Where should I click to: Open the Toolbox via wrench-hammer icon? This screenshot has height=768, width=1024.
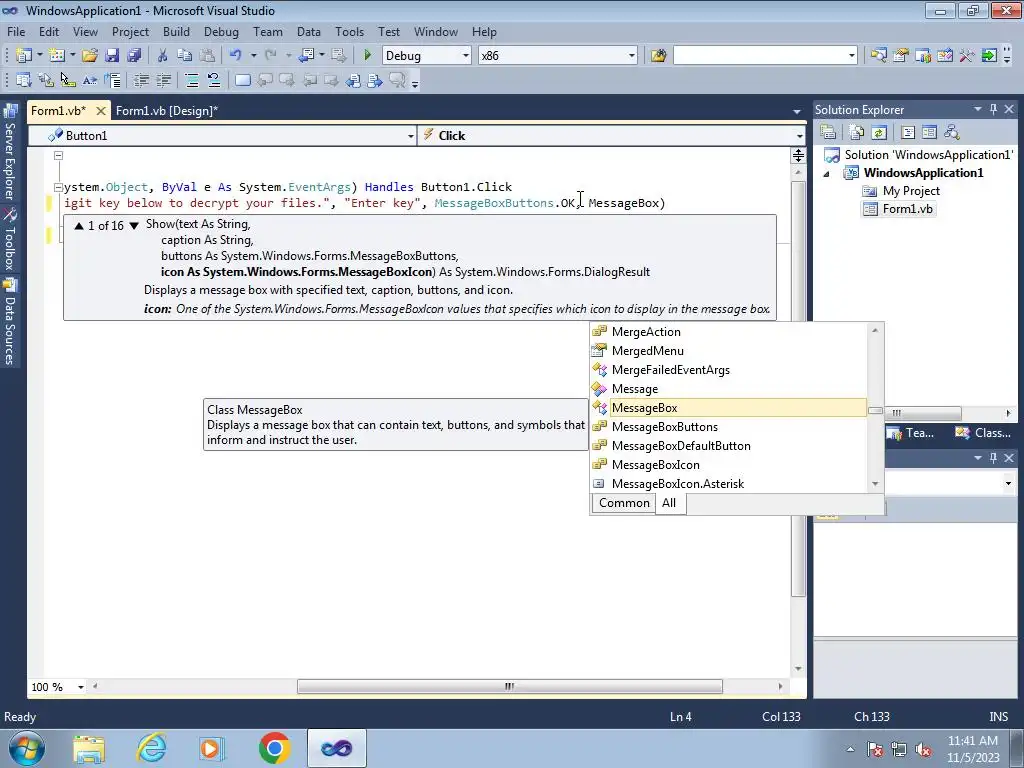tap(967, 56)
